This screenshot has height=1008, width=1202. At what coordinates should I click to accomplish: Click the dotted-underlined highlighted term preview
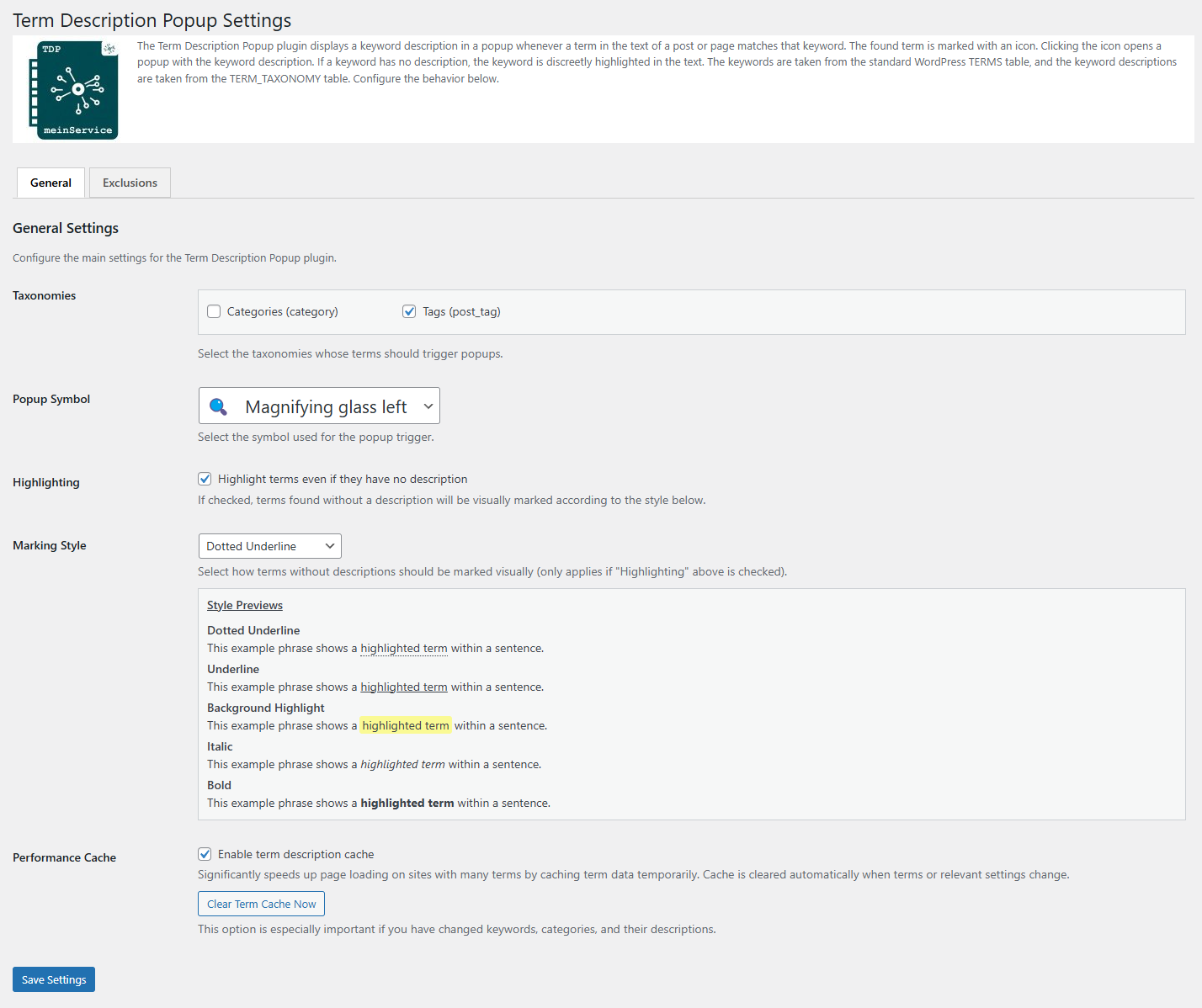(403, 649)
